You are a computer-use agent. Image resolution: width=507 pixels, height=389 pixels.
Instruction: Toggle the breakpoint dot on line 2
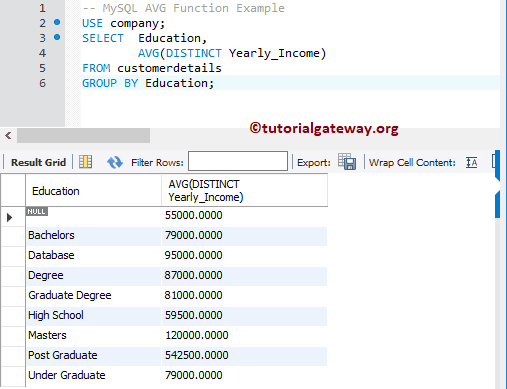tap(57, 22)
